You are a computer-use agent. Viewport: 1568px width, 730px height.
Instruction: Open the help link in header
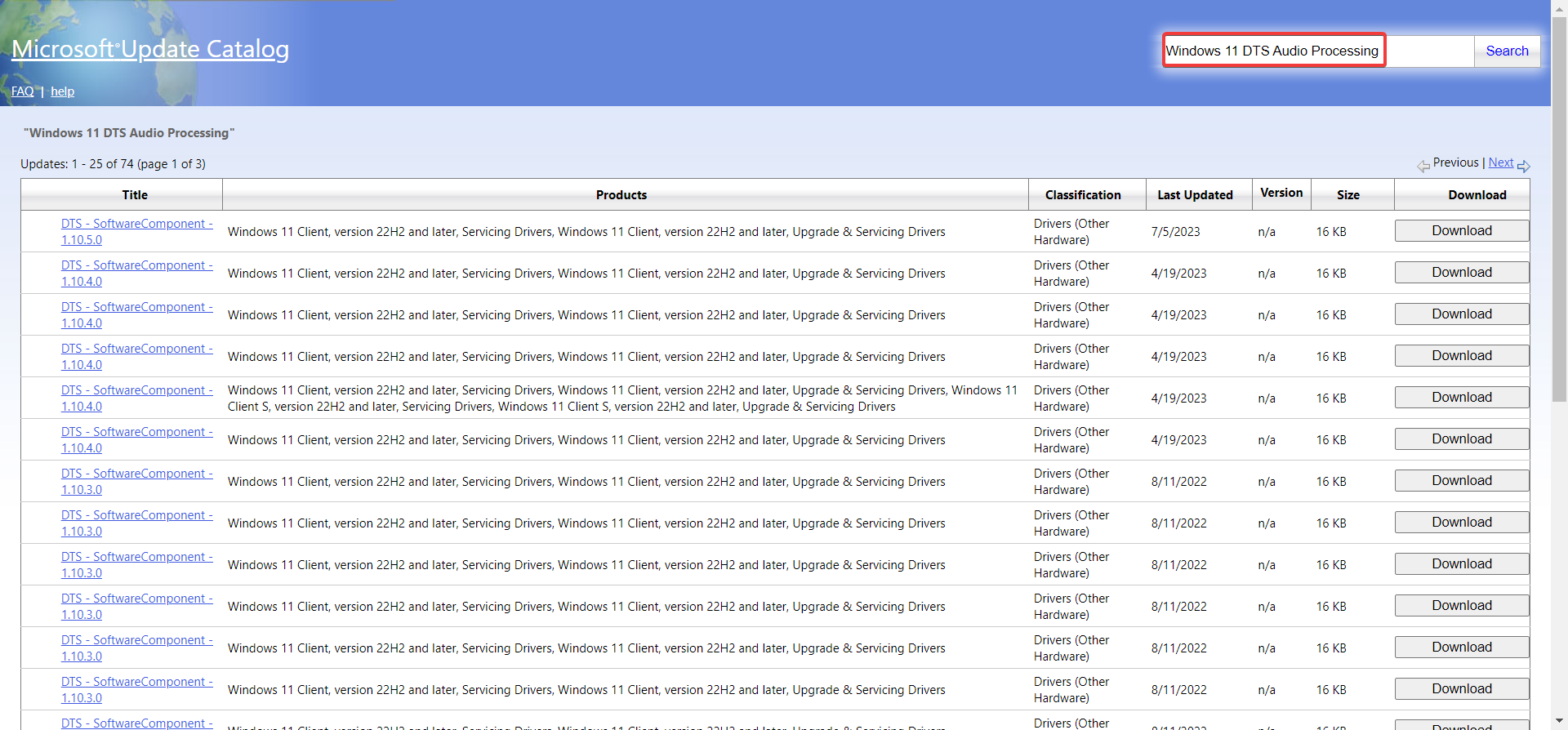[62, 91]
